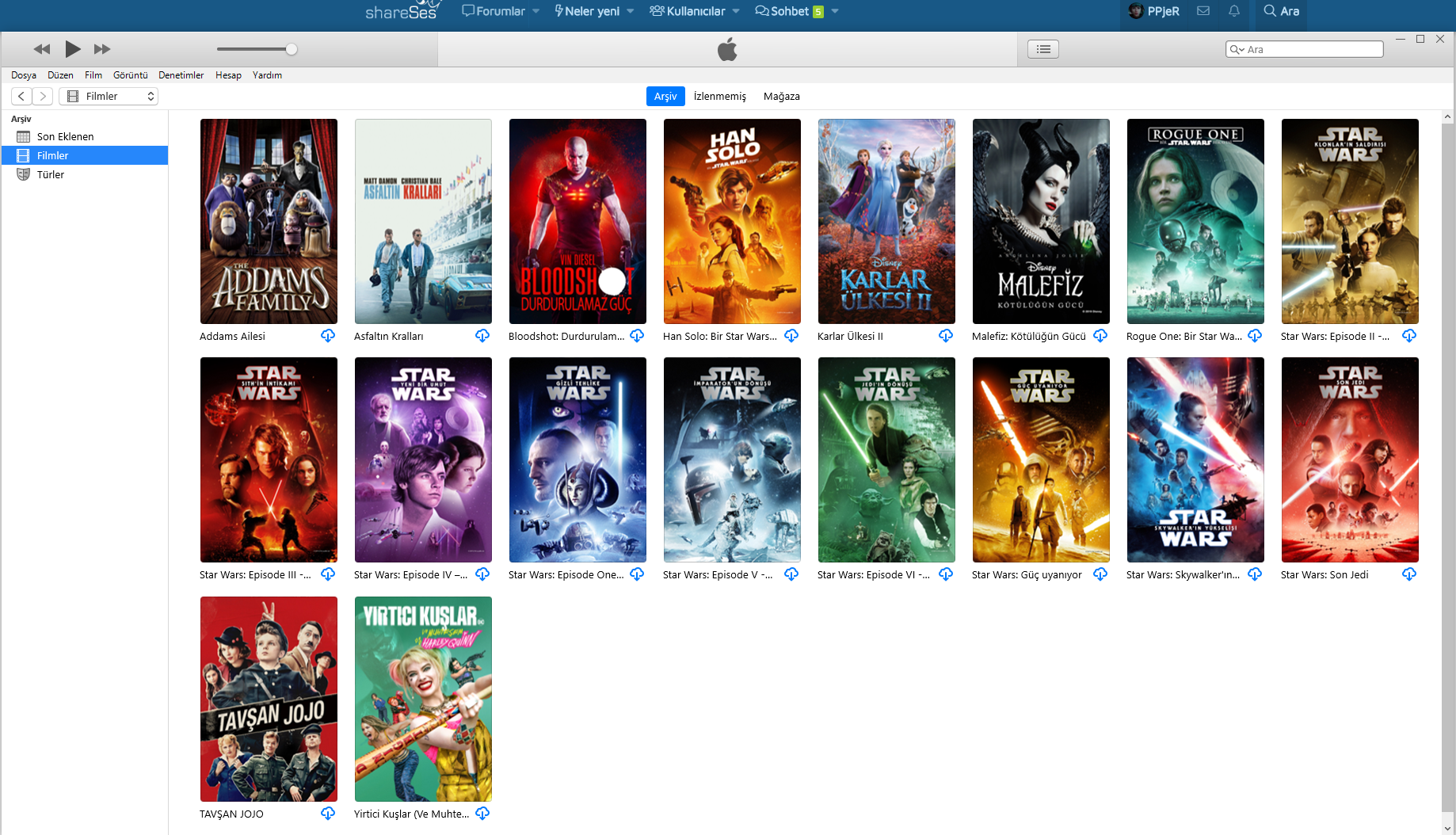Download Han Solo from the cloud

click(791, 336)
